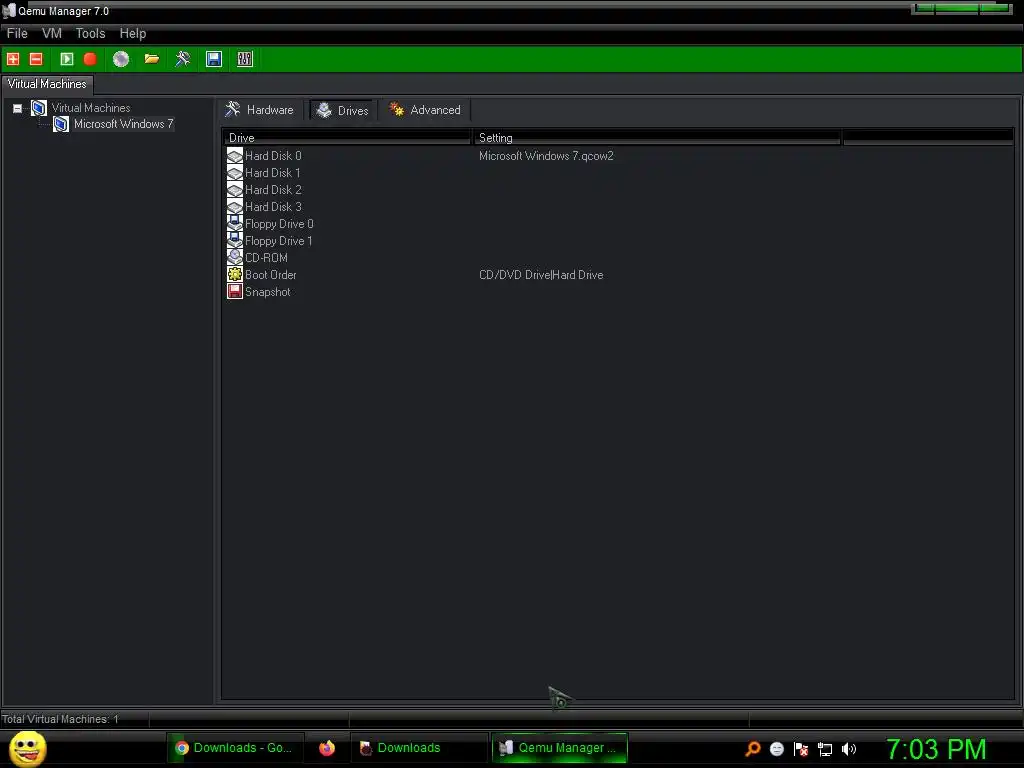Click the blue floppy save icon
This screenshot has width=1024, height=768.
(x=214, y=59)
